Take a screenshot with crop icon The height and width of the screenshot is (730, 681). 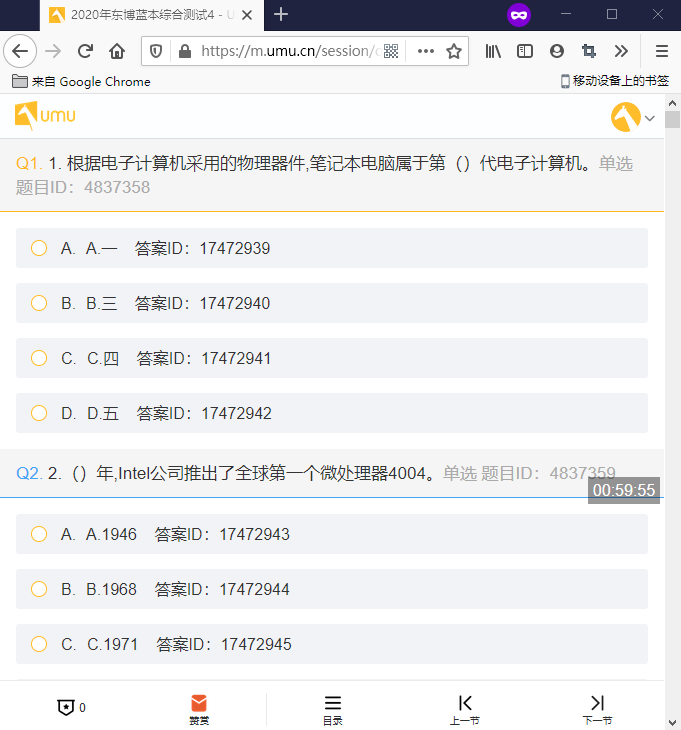(x=589, y=51)
